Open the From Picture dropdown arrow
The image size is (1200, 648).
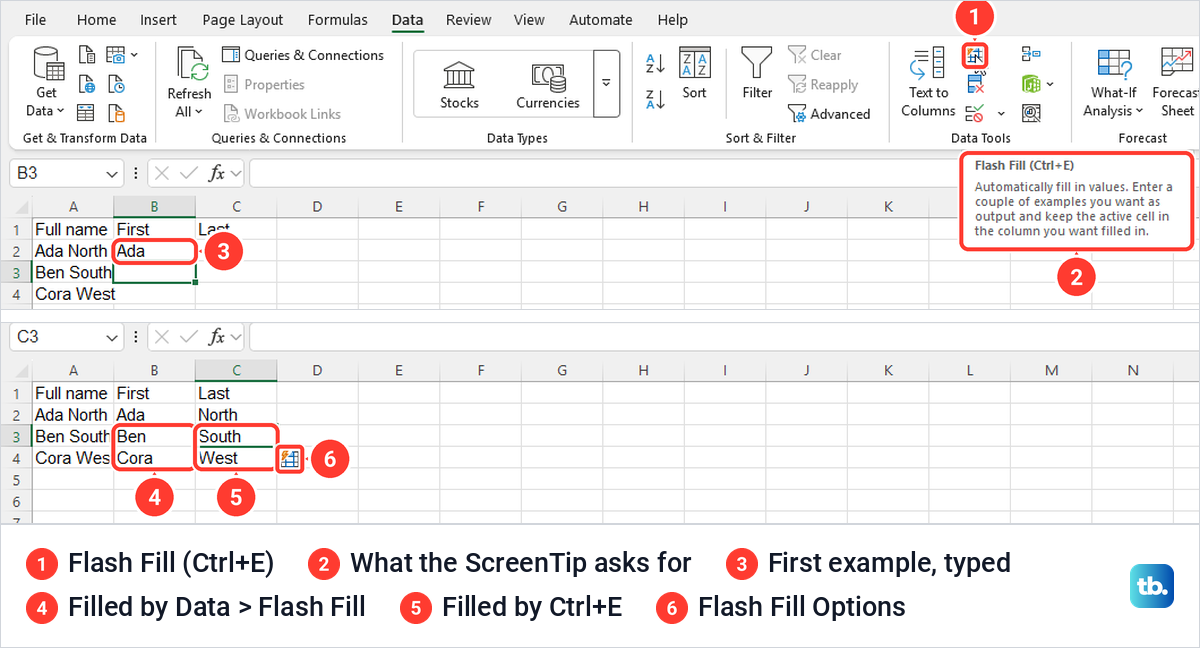point(135,55)
